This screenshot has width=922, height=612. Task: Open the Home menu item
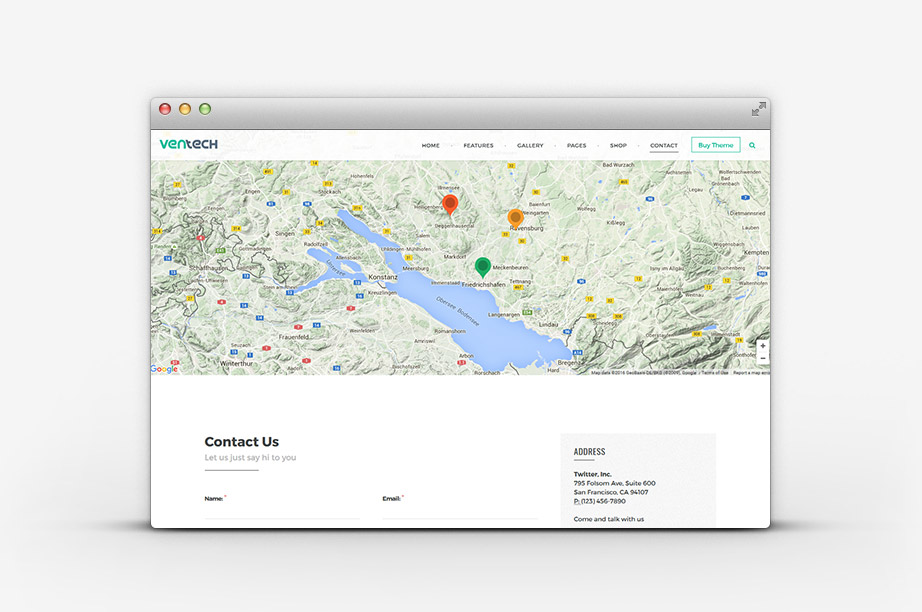point(430,145)
